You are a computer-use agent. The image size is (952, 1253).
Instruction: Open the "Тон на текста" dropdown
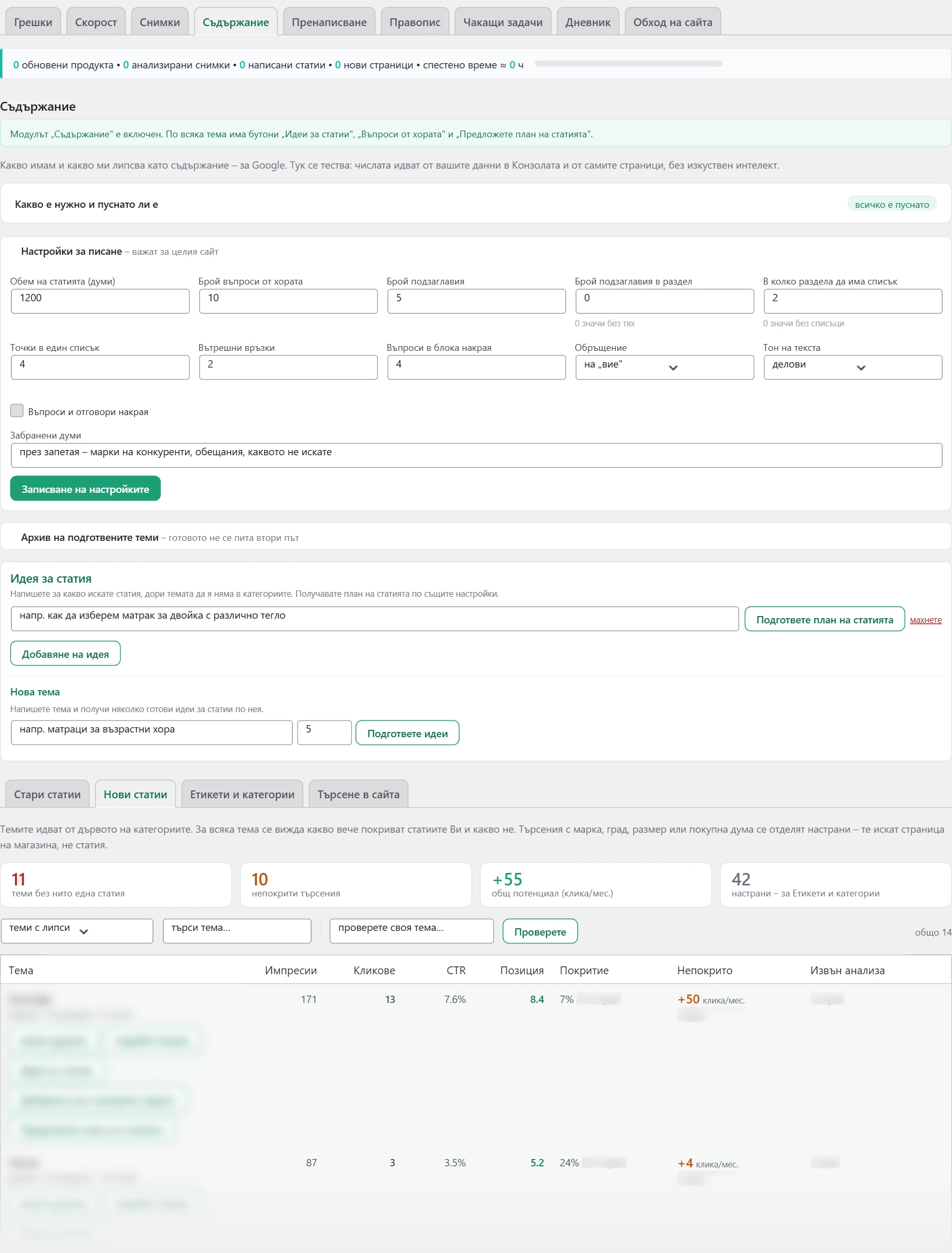[852, 367]
